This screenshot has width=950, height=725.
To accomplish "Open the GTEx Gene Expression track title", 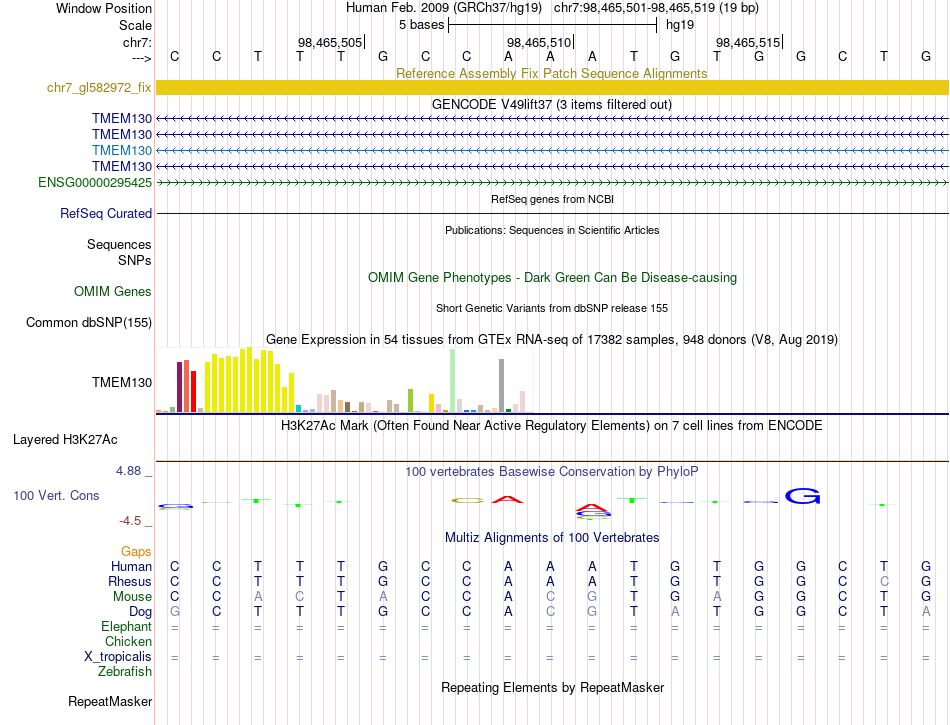I will click(x=552, y=340).
